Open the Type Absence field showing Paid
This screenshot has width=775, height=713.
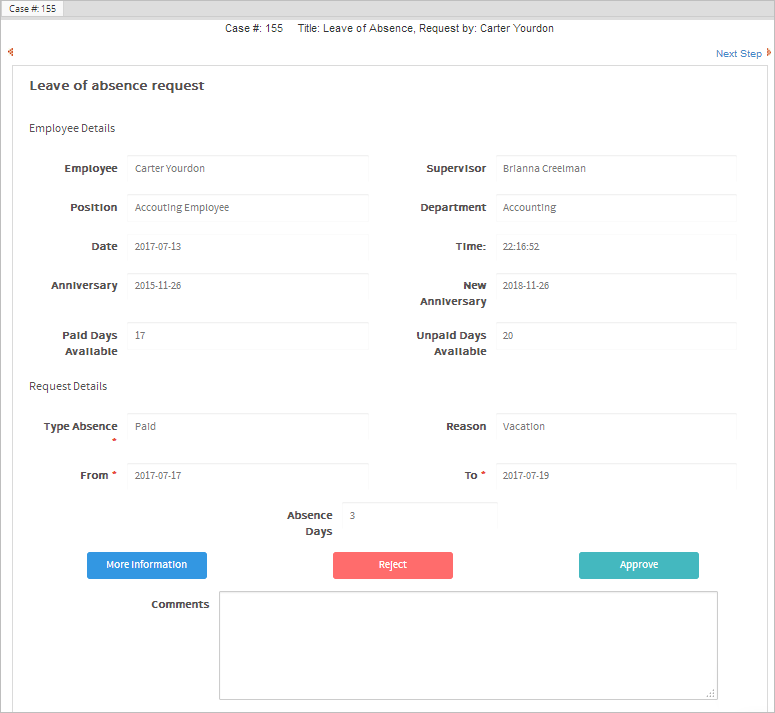(247, 427)
